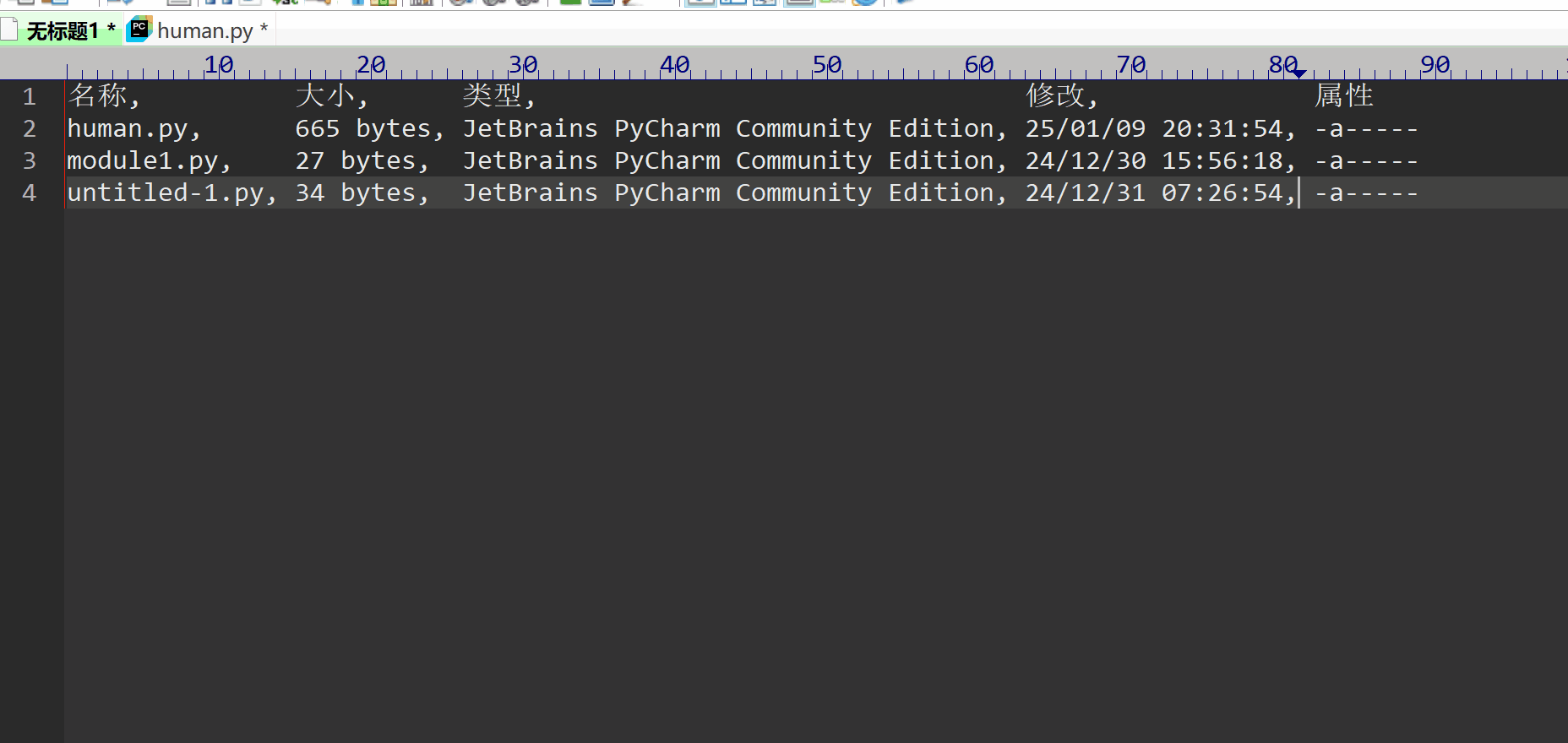
Task: Select line 2 via its line number
Action: pyautogui.click(x=30, y=128)
